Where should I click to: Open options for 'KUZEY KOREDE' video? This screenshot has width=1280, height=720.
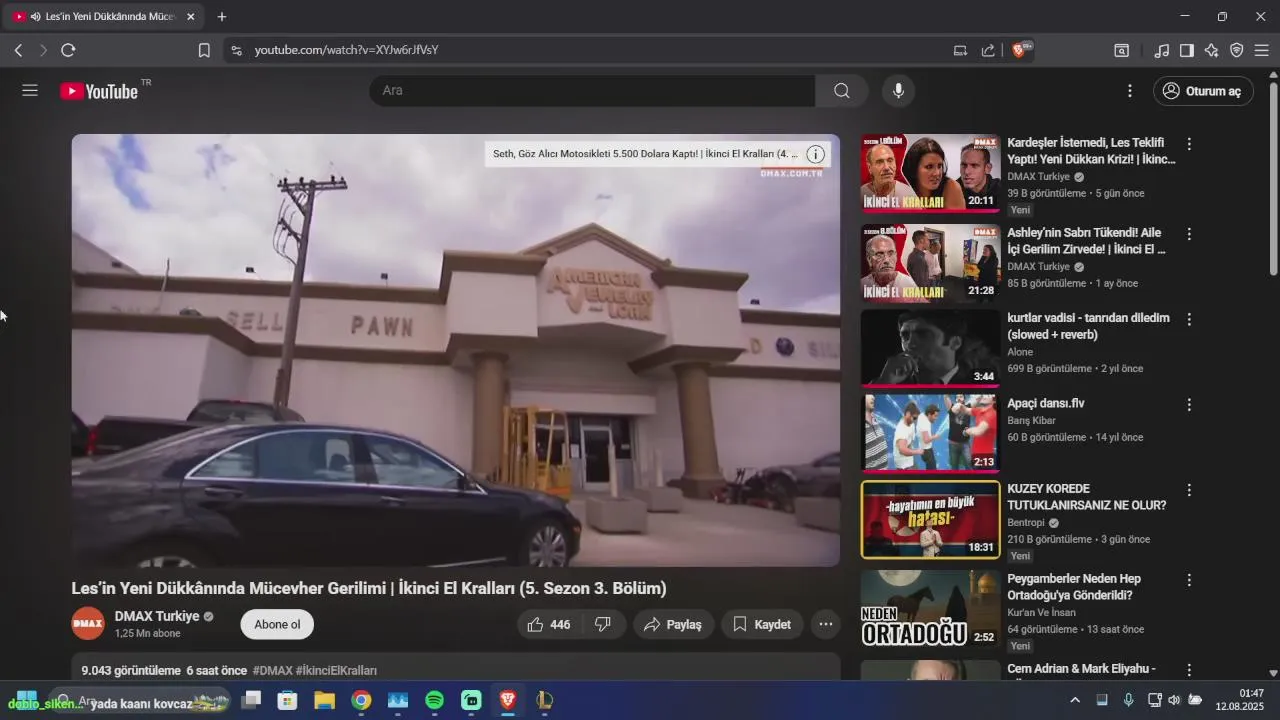pos(1189,490)
